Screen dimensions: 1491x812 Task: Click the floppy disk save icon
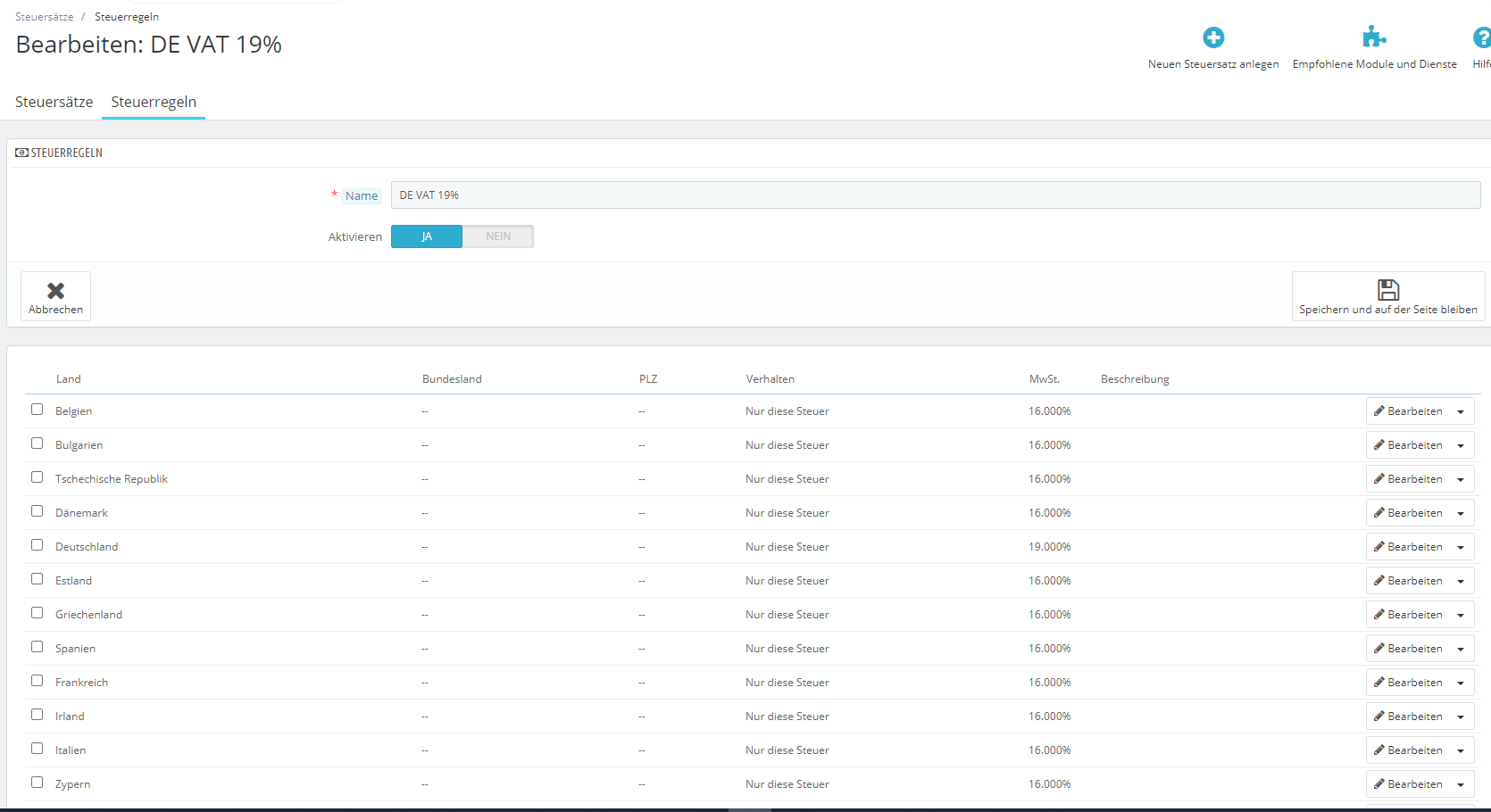coord(1388,289)
